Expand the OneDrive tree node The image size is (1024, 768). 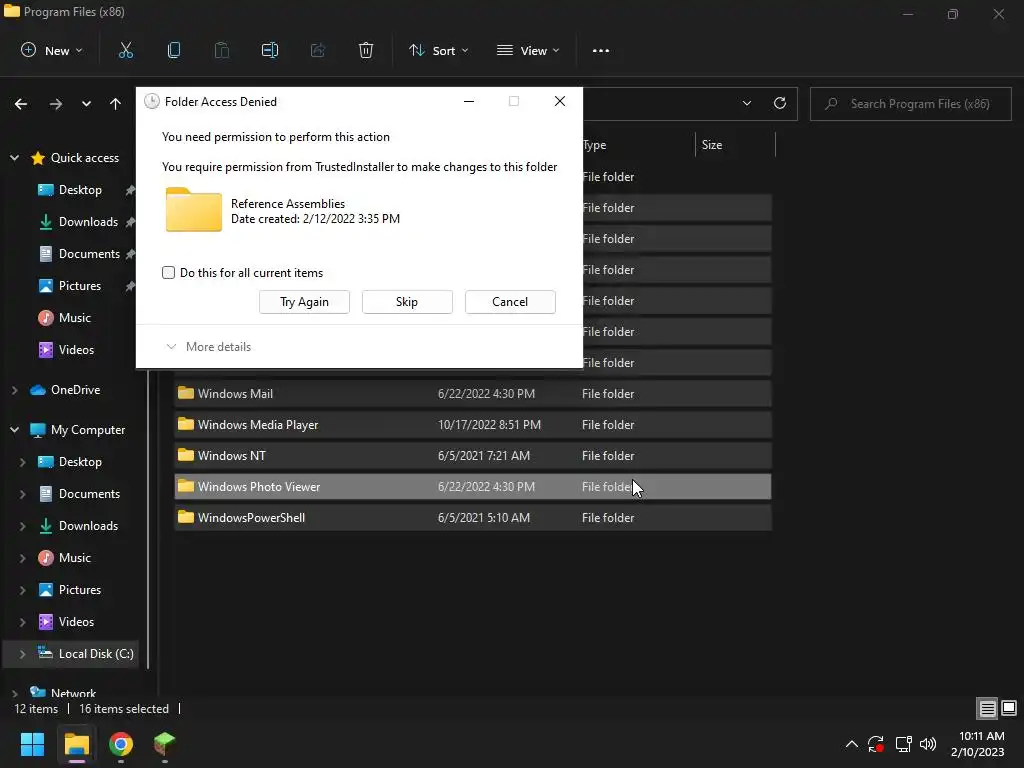14,390
